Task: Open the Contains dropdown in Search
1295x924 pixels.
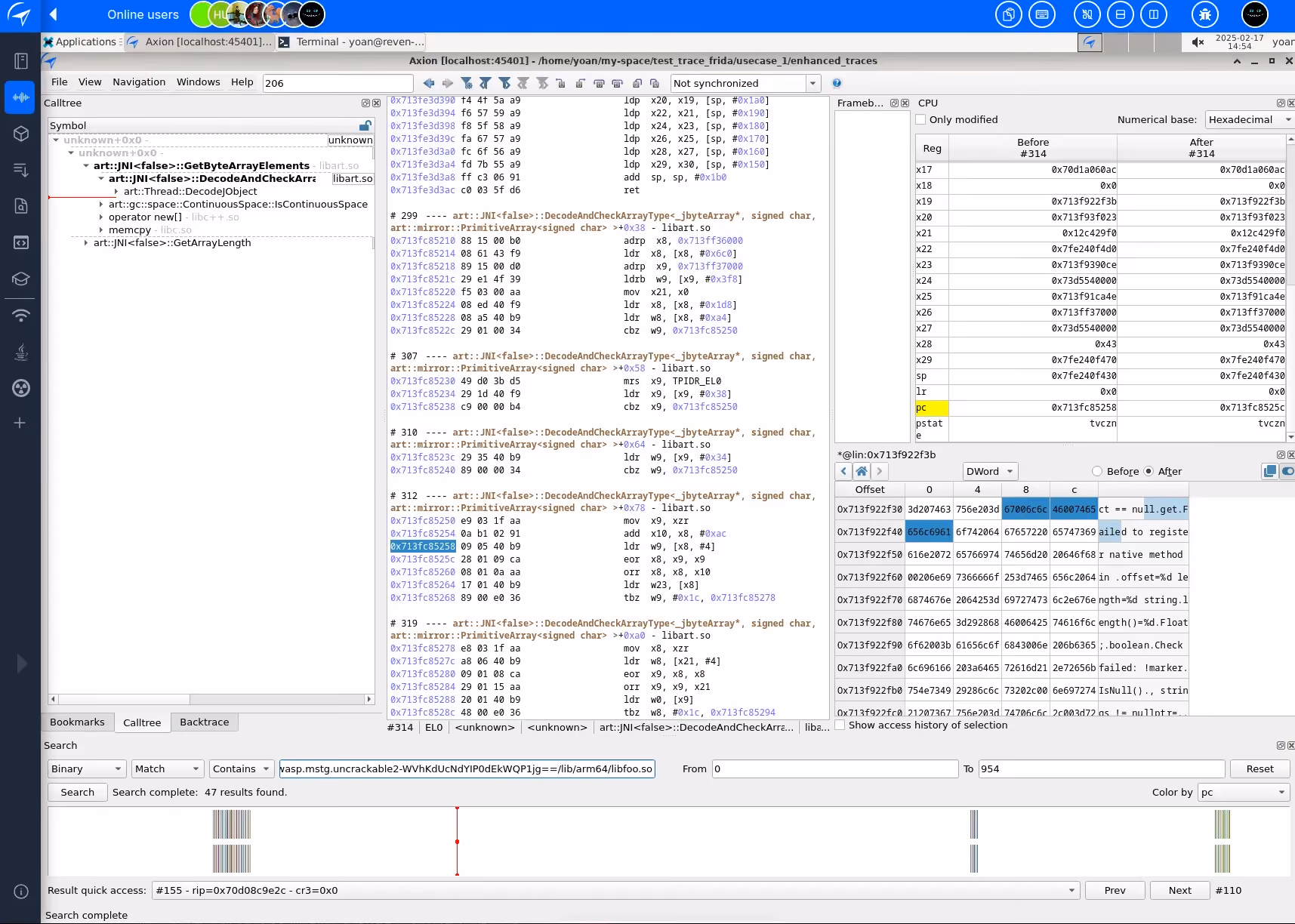Action: click(242, 768)
